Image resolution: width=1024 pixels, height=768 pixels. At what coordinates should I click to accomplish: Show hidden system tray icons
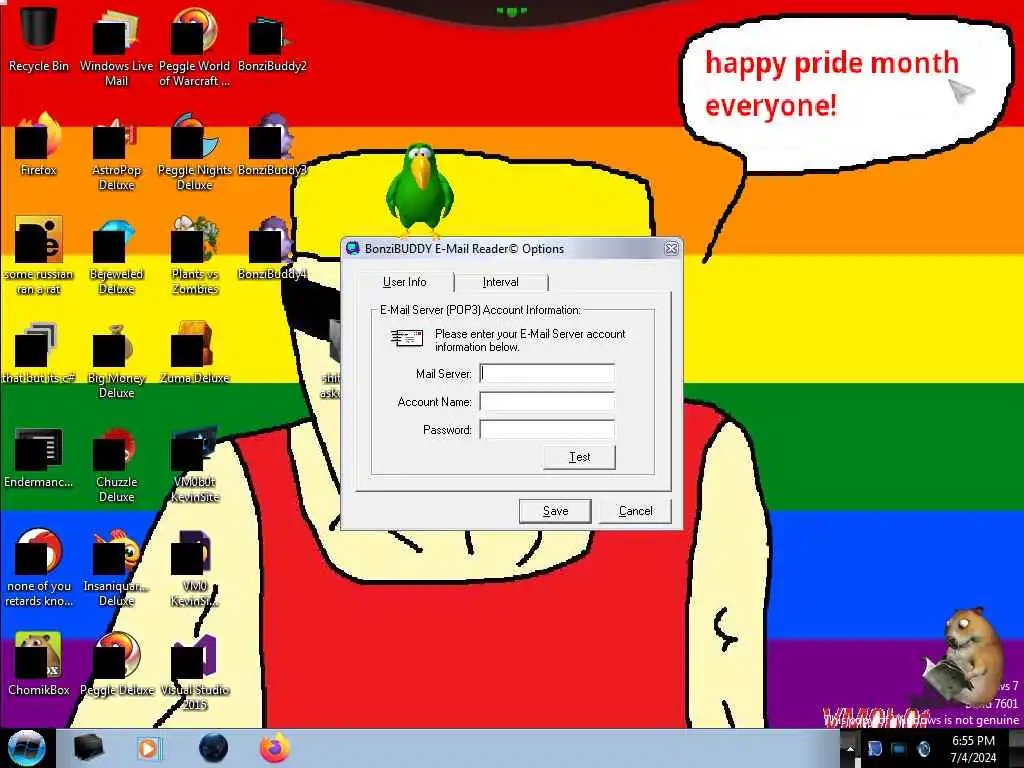850,748
